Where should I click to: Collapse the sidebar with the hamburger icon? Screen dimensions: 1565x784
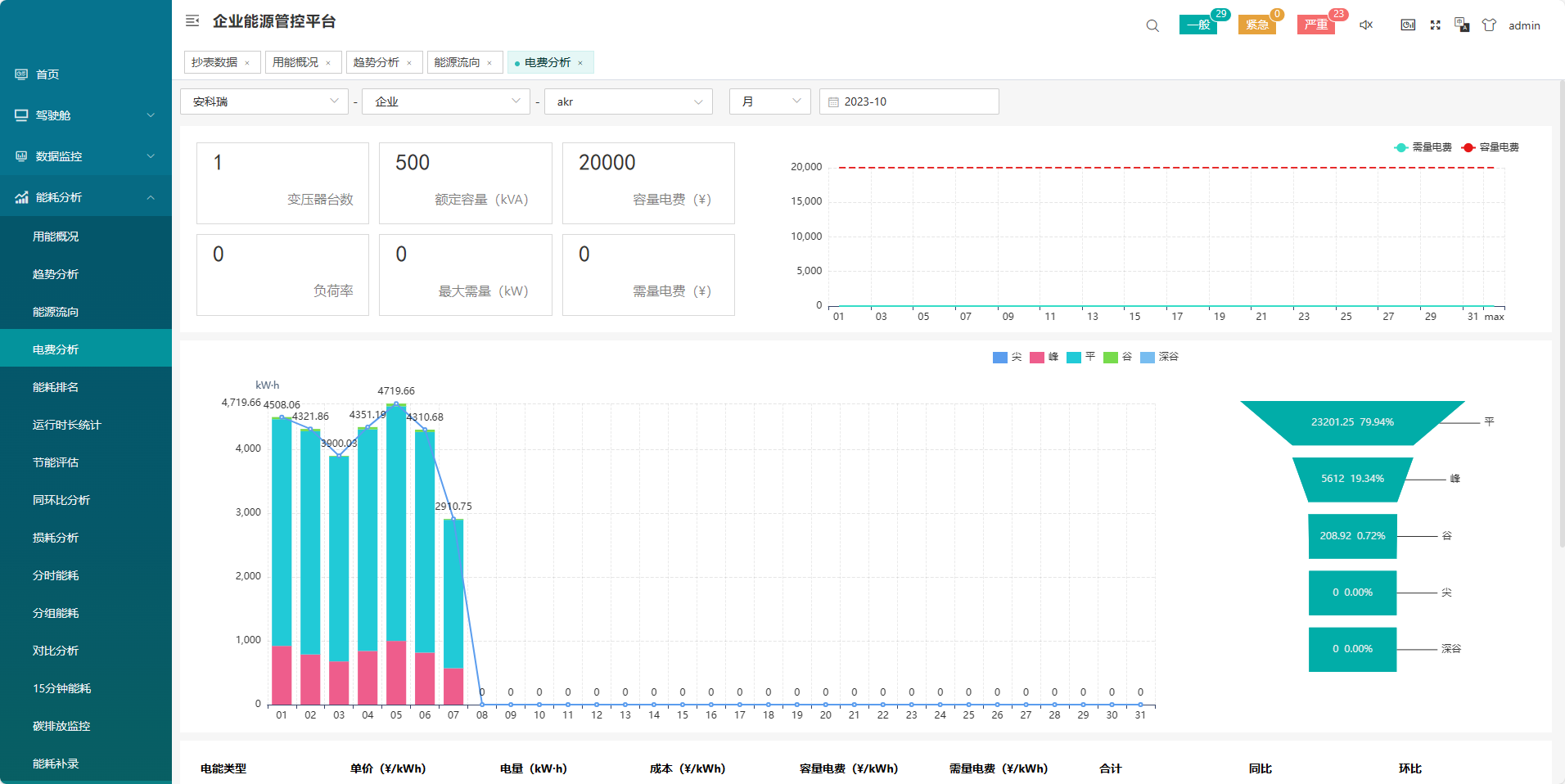(192, 21)
